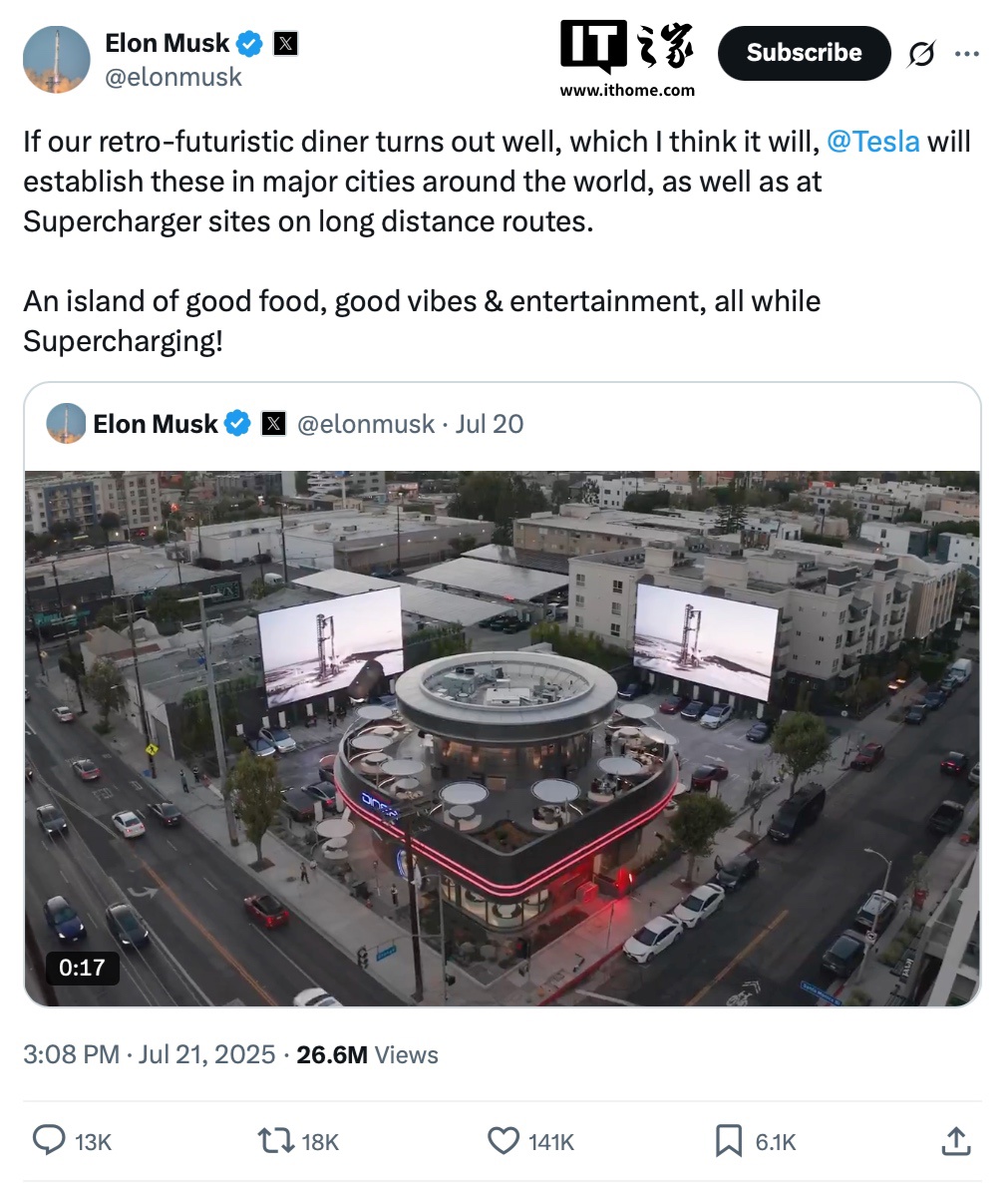
Task: Click the share upload icon
Action: click(955, 1140)
